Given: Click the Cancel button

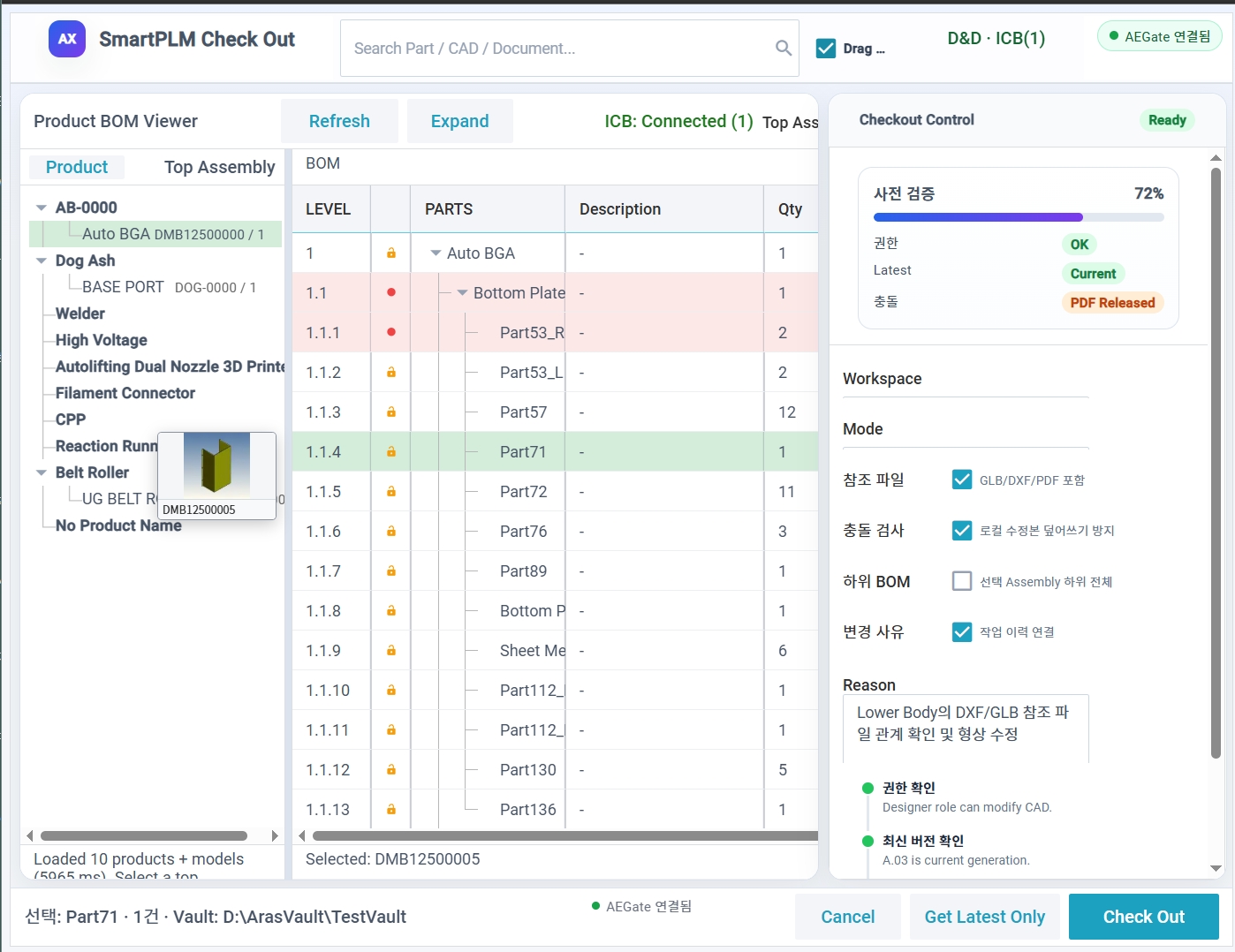Looking at the screenshot, I should pos(848,917).
